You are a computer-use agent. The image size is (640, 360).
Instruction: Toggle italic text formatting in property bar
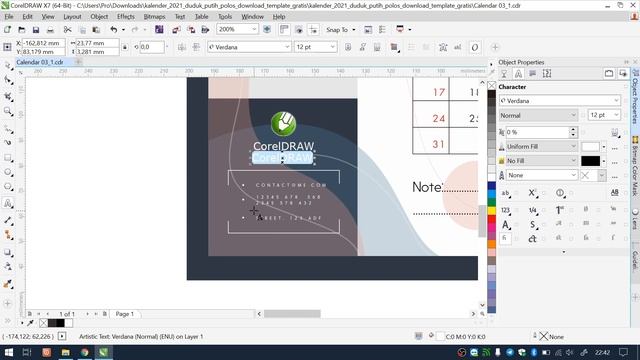(x=362, y=47)
